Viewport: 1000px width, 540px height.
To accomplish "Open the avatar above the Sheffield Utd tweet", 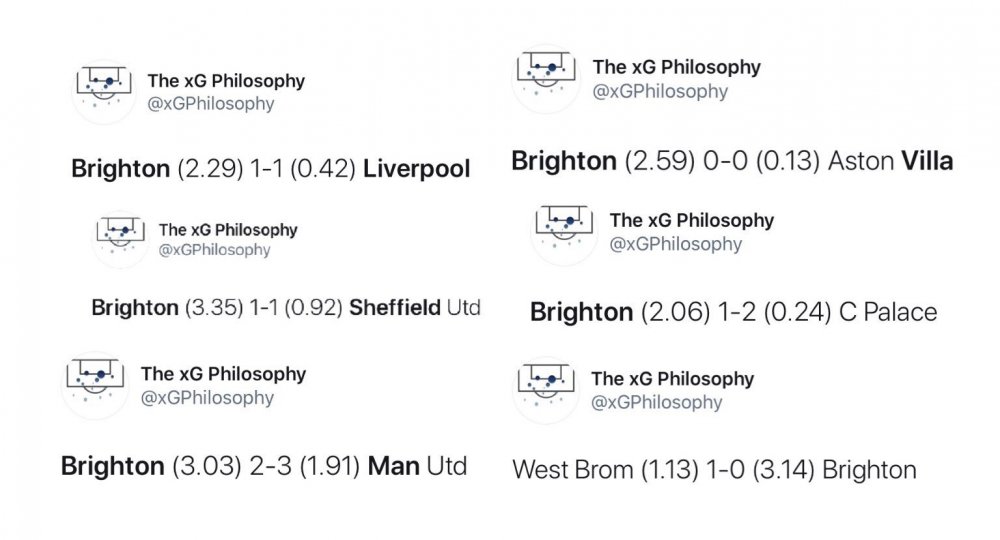I will [x=119, y=239].
